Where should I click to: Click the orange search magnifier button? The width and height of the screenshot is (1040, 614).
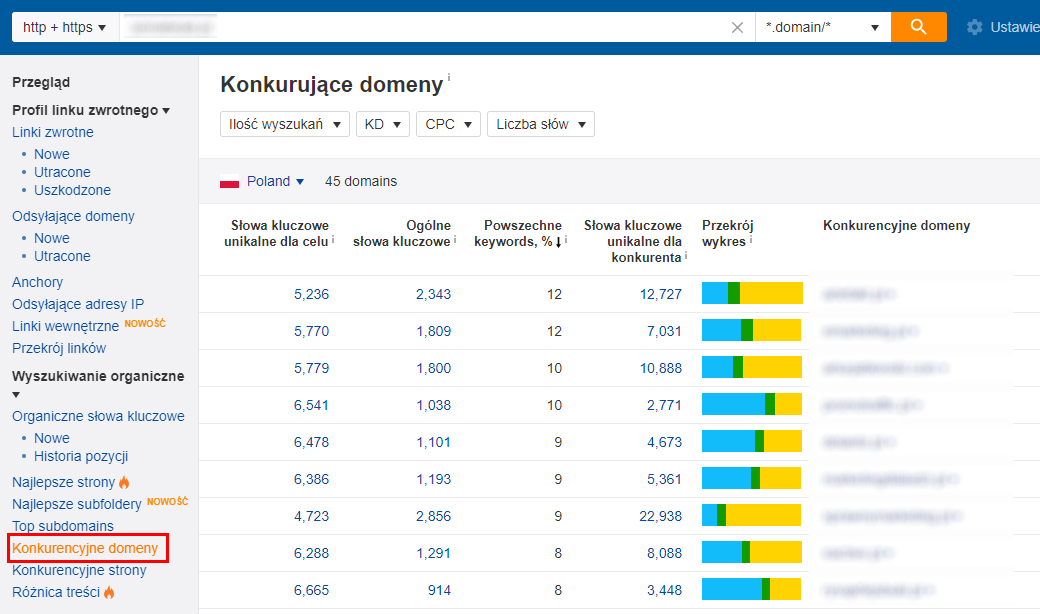tap(918, 27)
